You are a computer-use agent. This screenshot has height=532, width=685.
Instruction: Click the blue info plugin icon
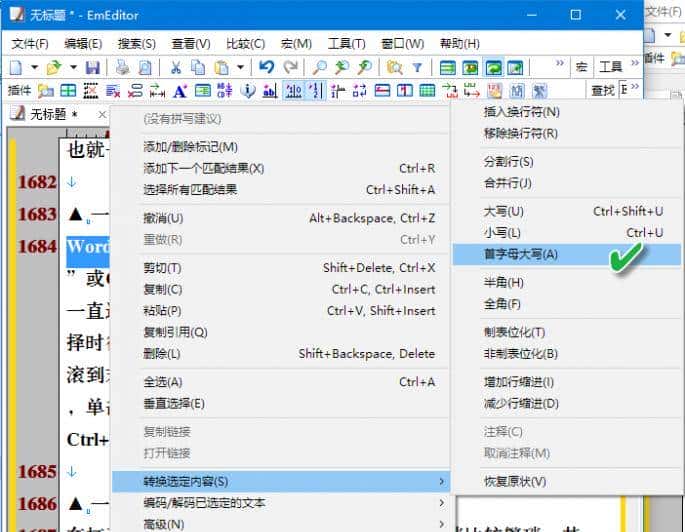pos(248,91)
